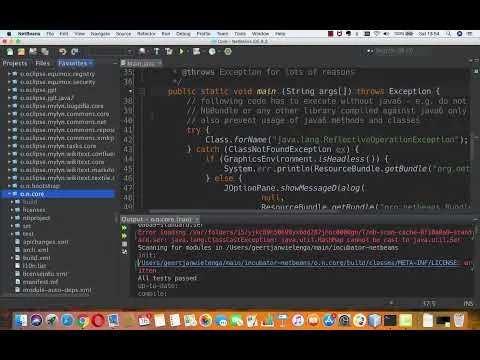This screenshot has width=480, height=360.
Task: Switch to the Files tab
Action: [x=42, y=63]
